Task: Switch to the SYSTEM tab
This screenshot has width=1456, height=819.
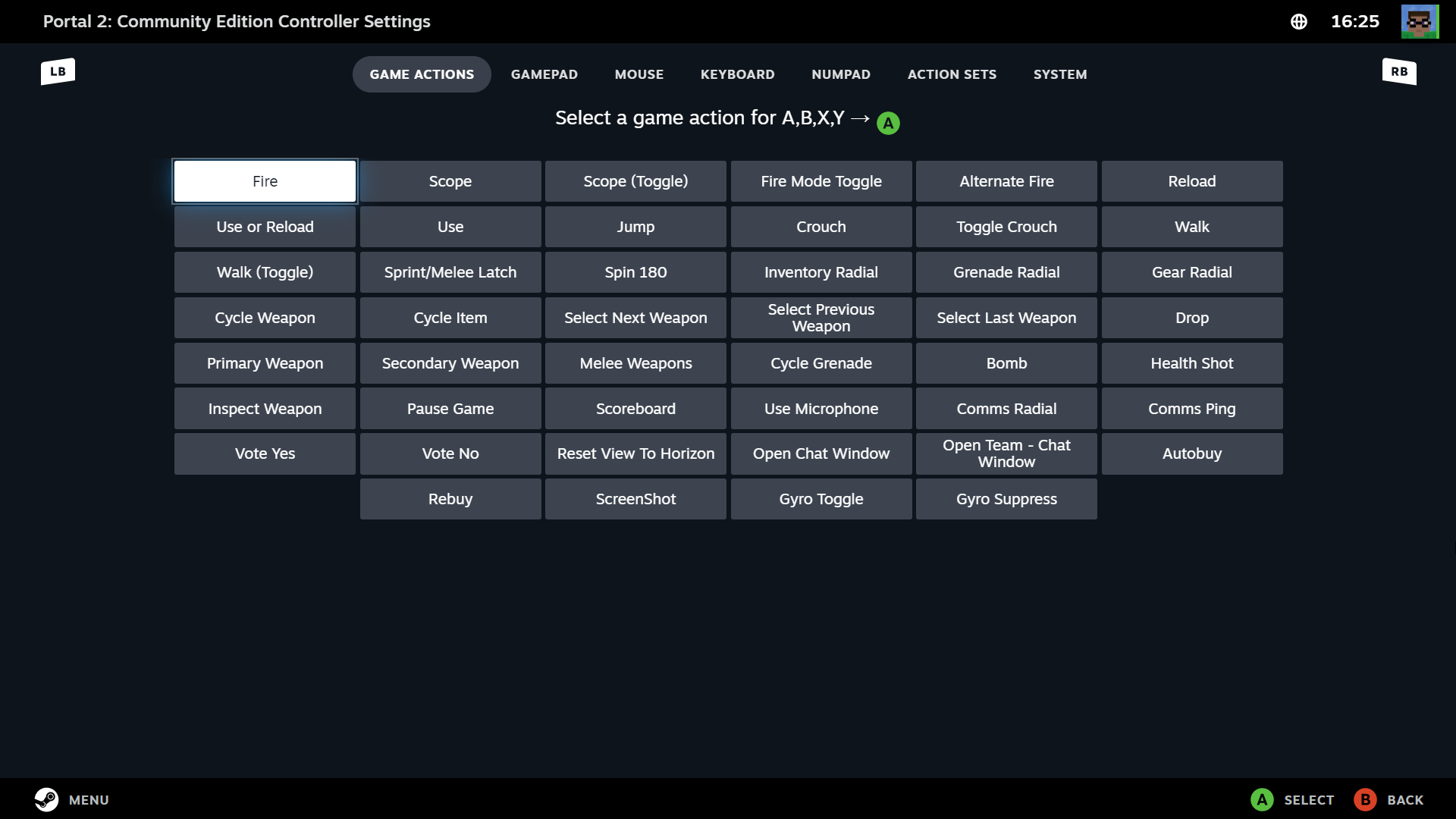Action: click(1060, 74)
